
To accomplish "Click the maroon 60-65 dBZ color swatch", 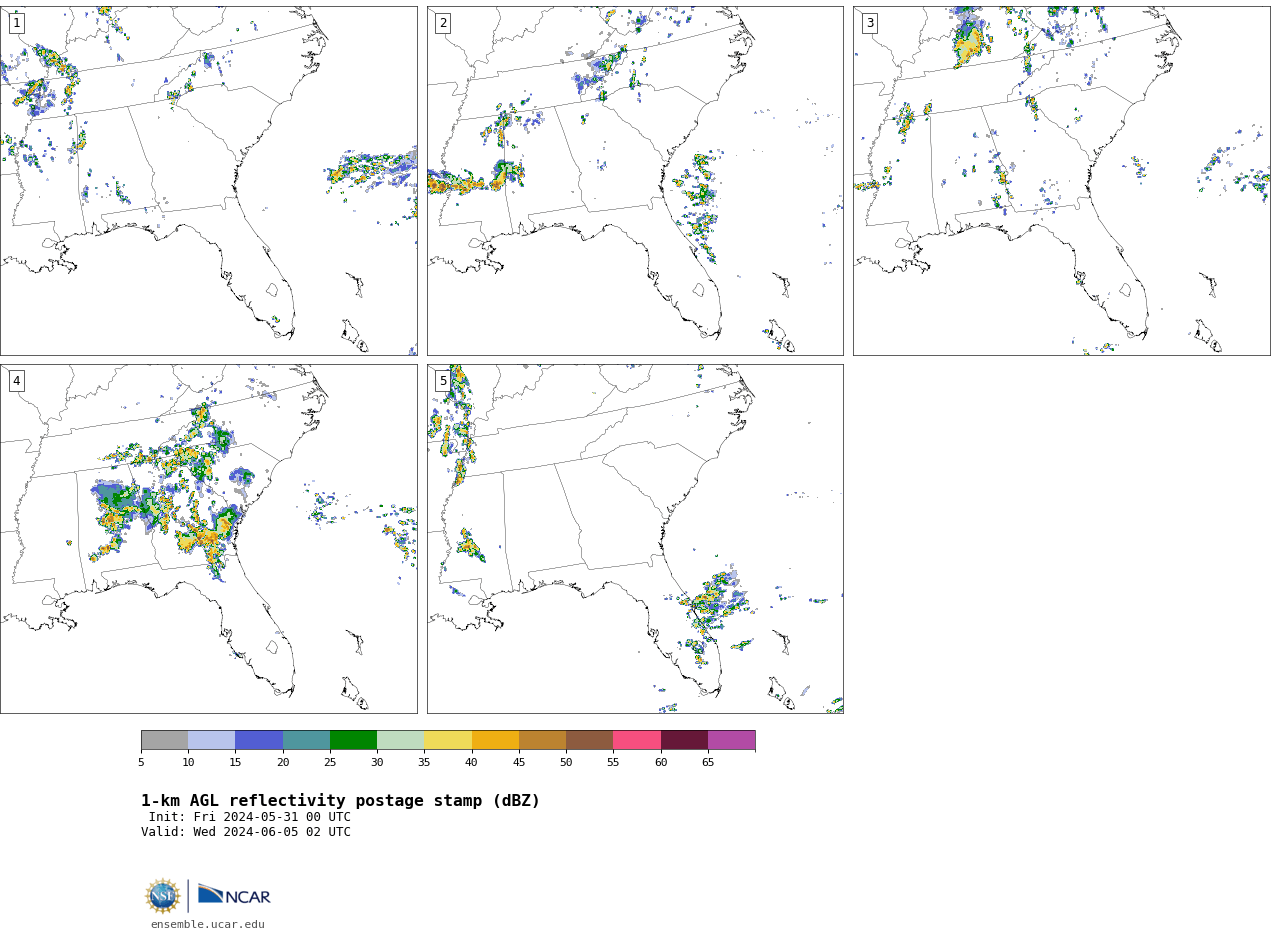I will [x=684, y=740].
